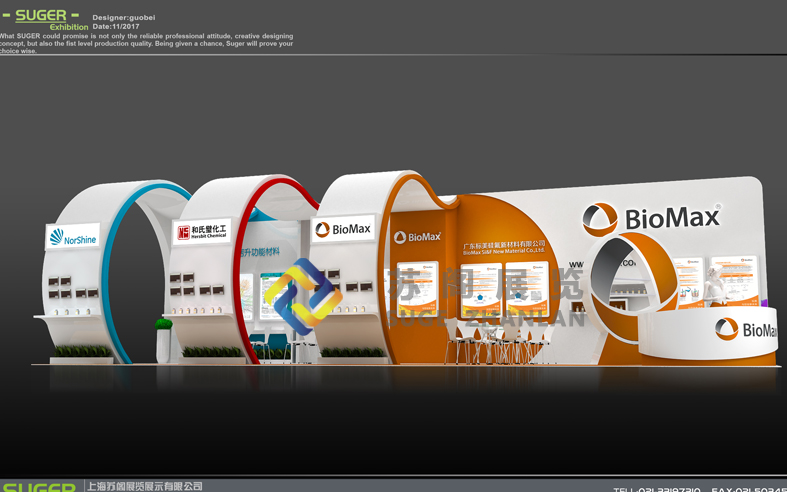Click the FAX number in footer

click(x=748, y=489)
